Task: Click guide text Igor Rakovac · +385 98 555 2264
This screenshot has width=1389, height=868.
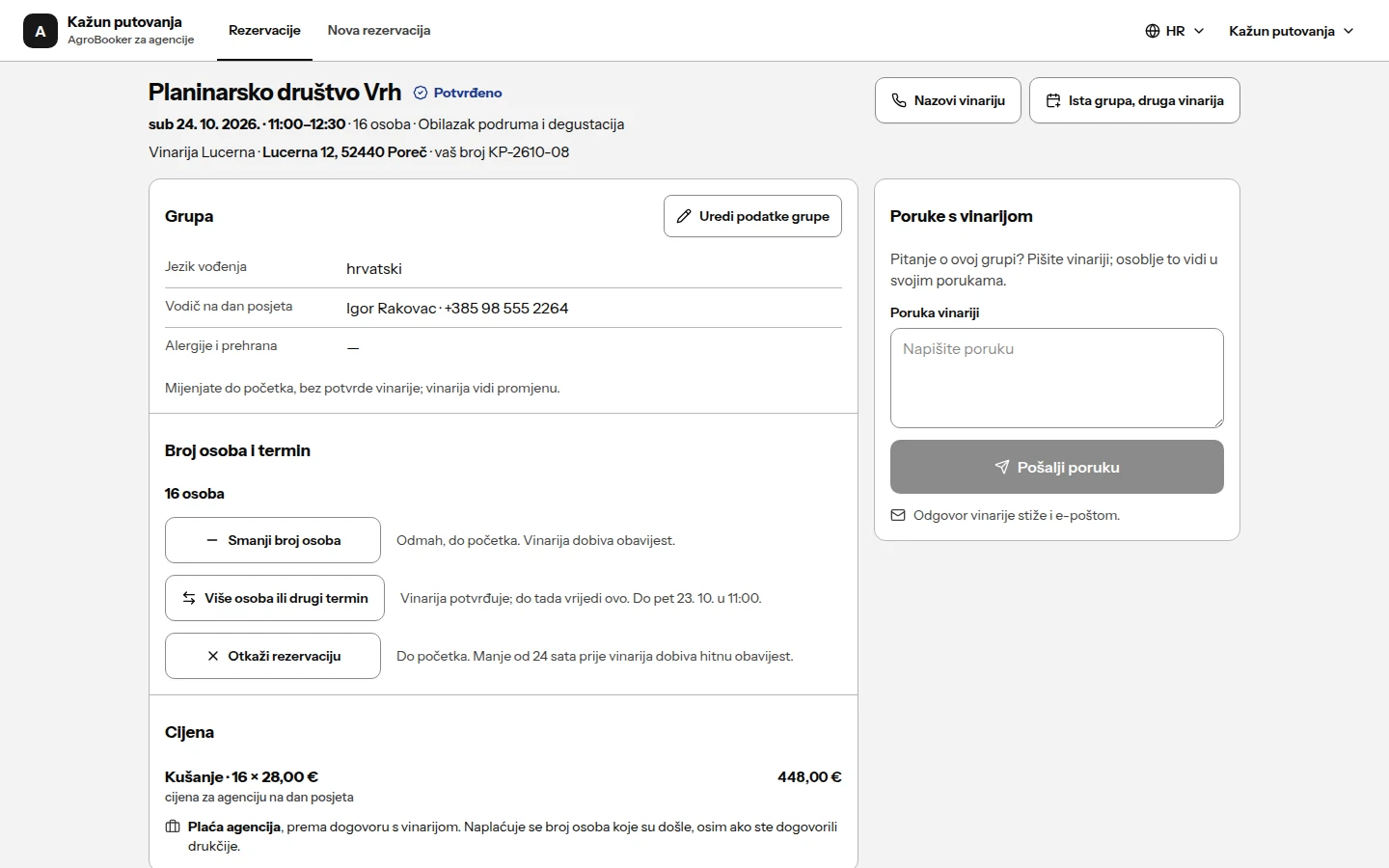Action: point(457,309)
